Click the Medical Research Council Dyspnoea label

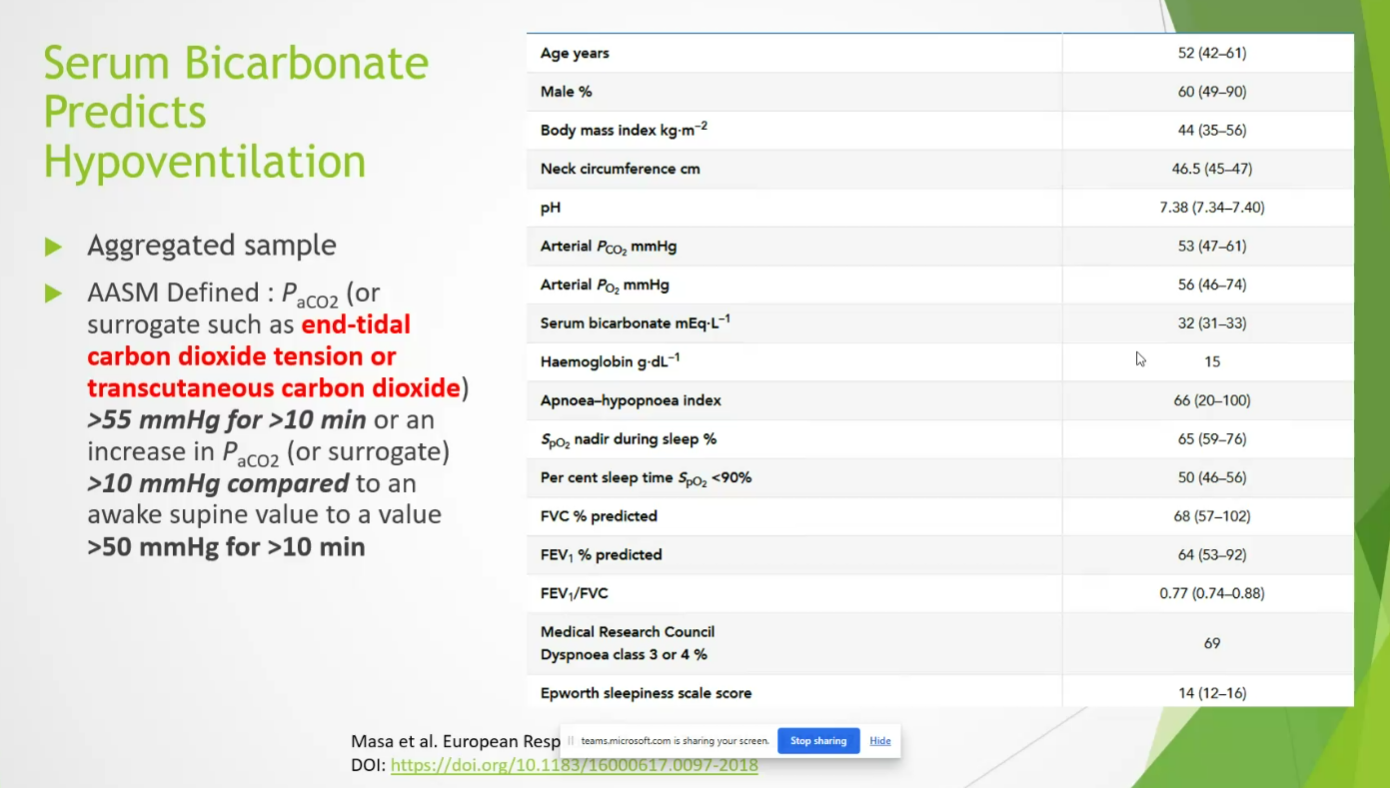tap(627, 643)
